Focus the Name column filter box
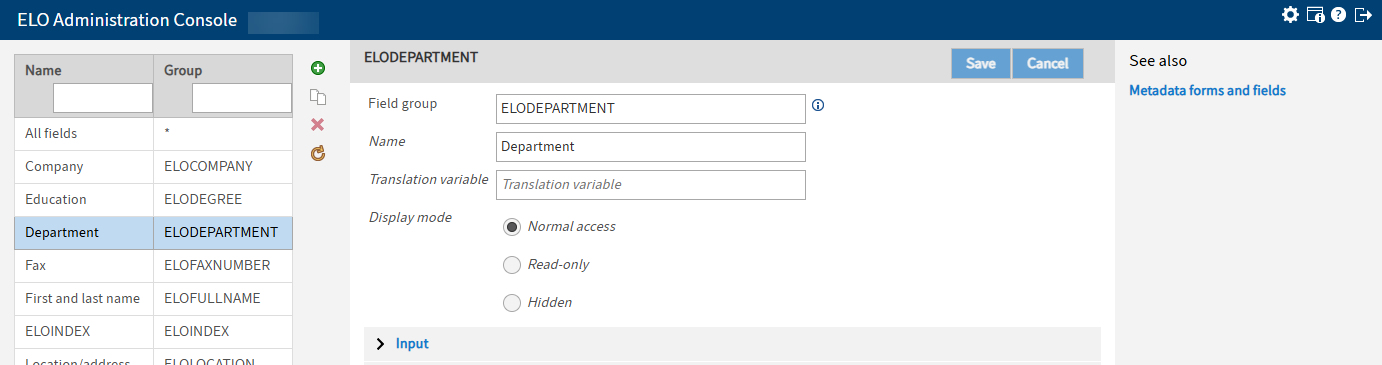Image resolution: width=1382 pixels, height=365 pixels. pyautogui.click(x=103, y=98)
